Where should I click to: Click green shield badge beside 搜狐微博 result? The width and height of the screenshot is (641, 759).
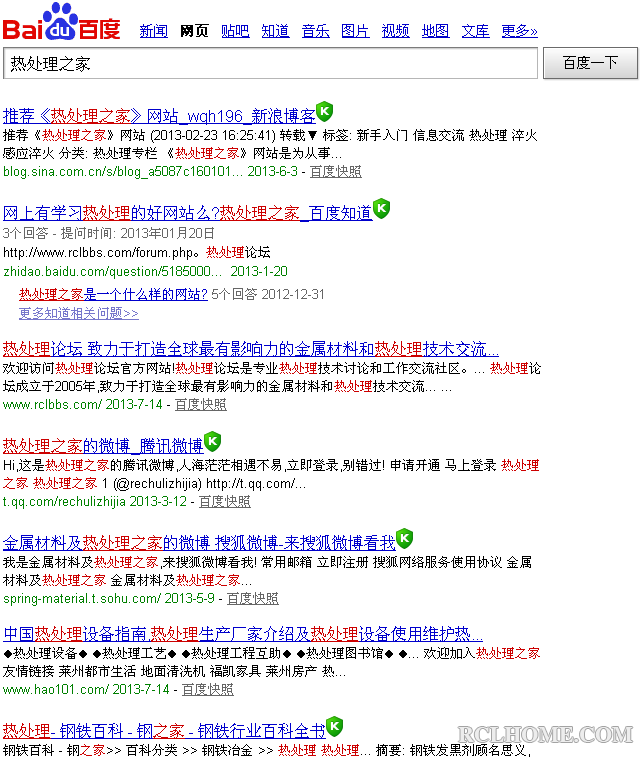tap(405, 538)
